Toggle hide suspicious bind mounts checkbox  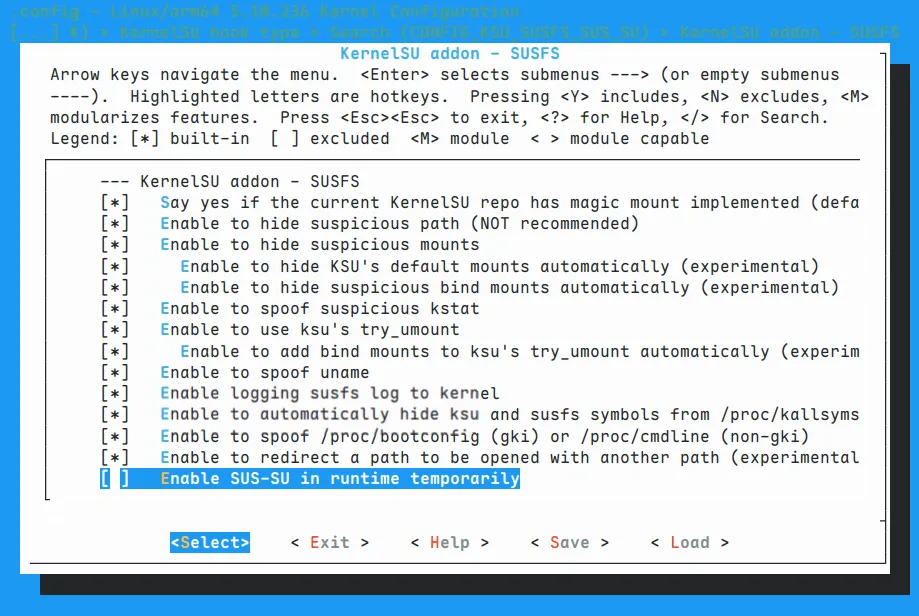coord(115,287)
